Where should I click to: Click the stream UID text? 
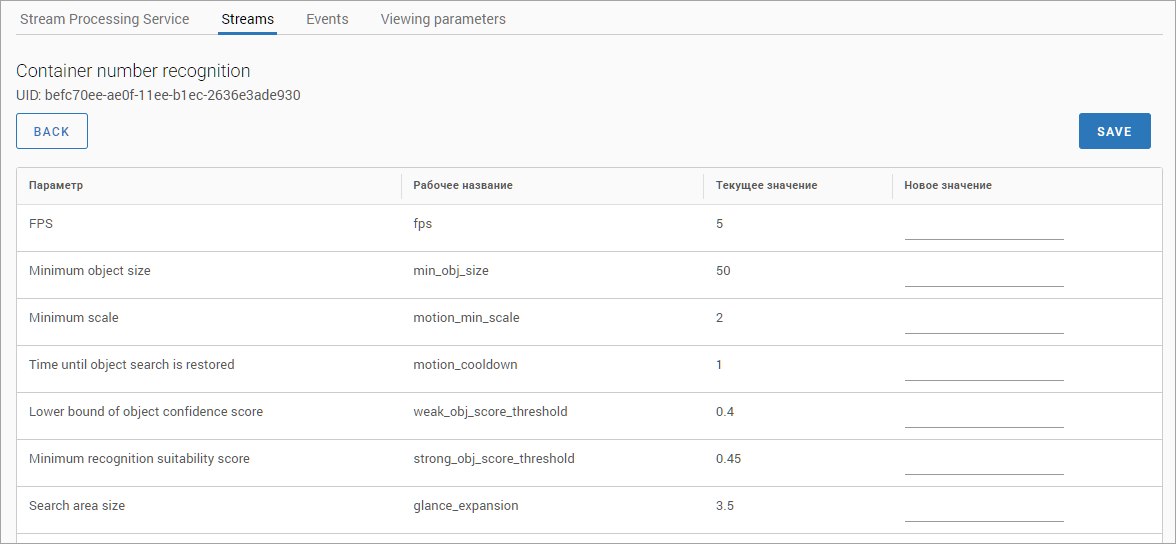(x=158, y=96)
